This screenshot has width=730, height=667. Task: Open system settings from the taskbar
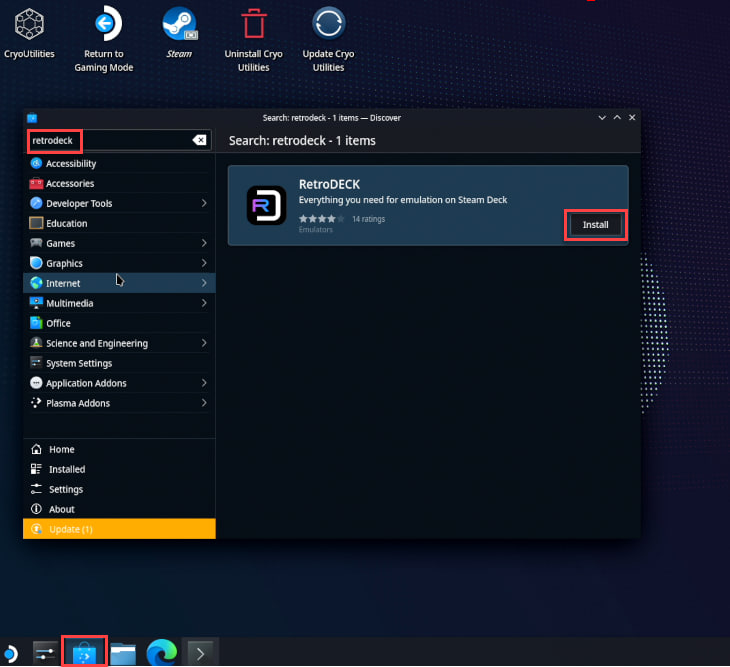point(45,653)
